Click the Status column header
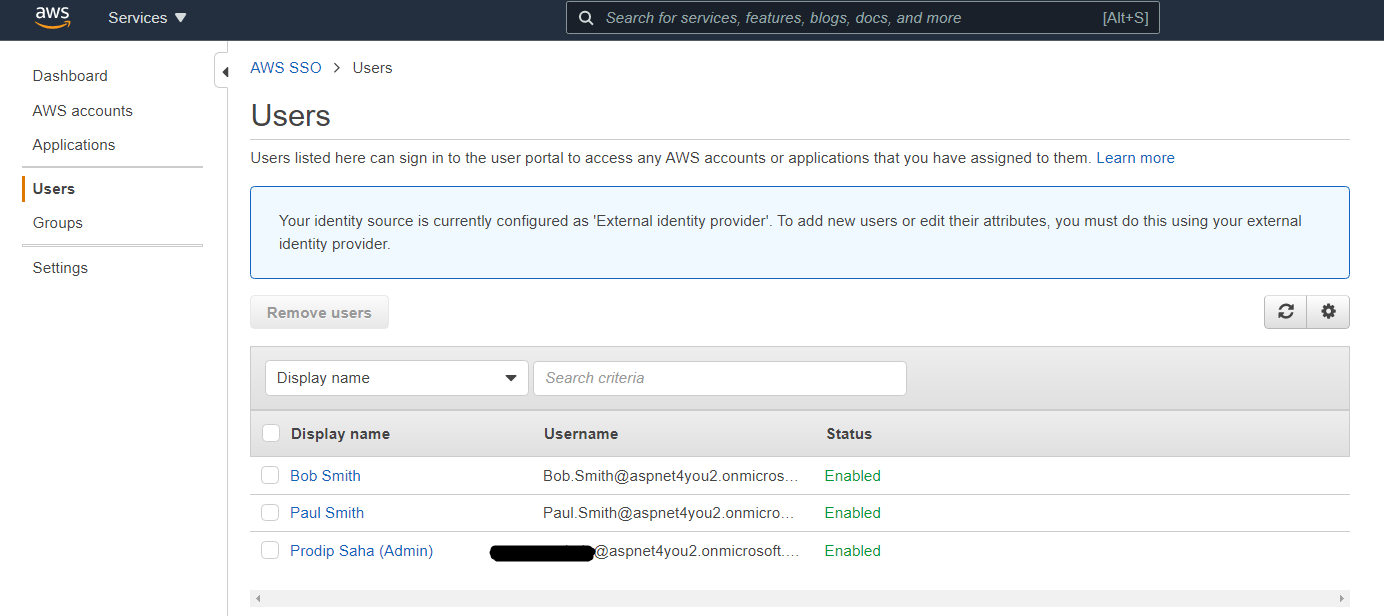The image size is (1384, 616). pos(849,434)
